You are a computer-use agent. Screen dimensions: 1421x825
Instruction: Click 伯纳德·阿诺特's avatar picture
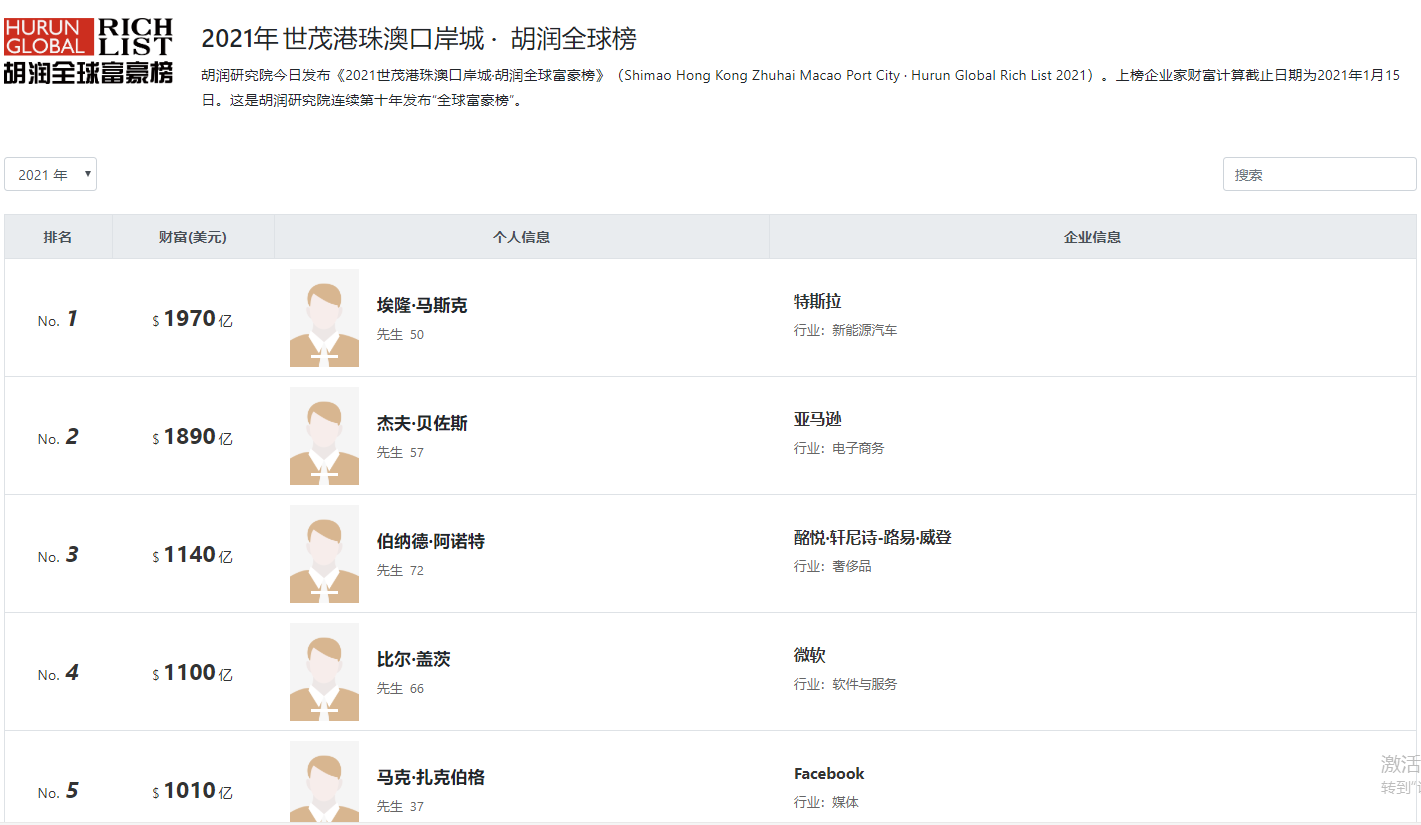pyautogui.click(x=324, y=554)
